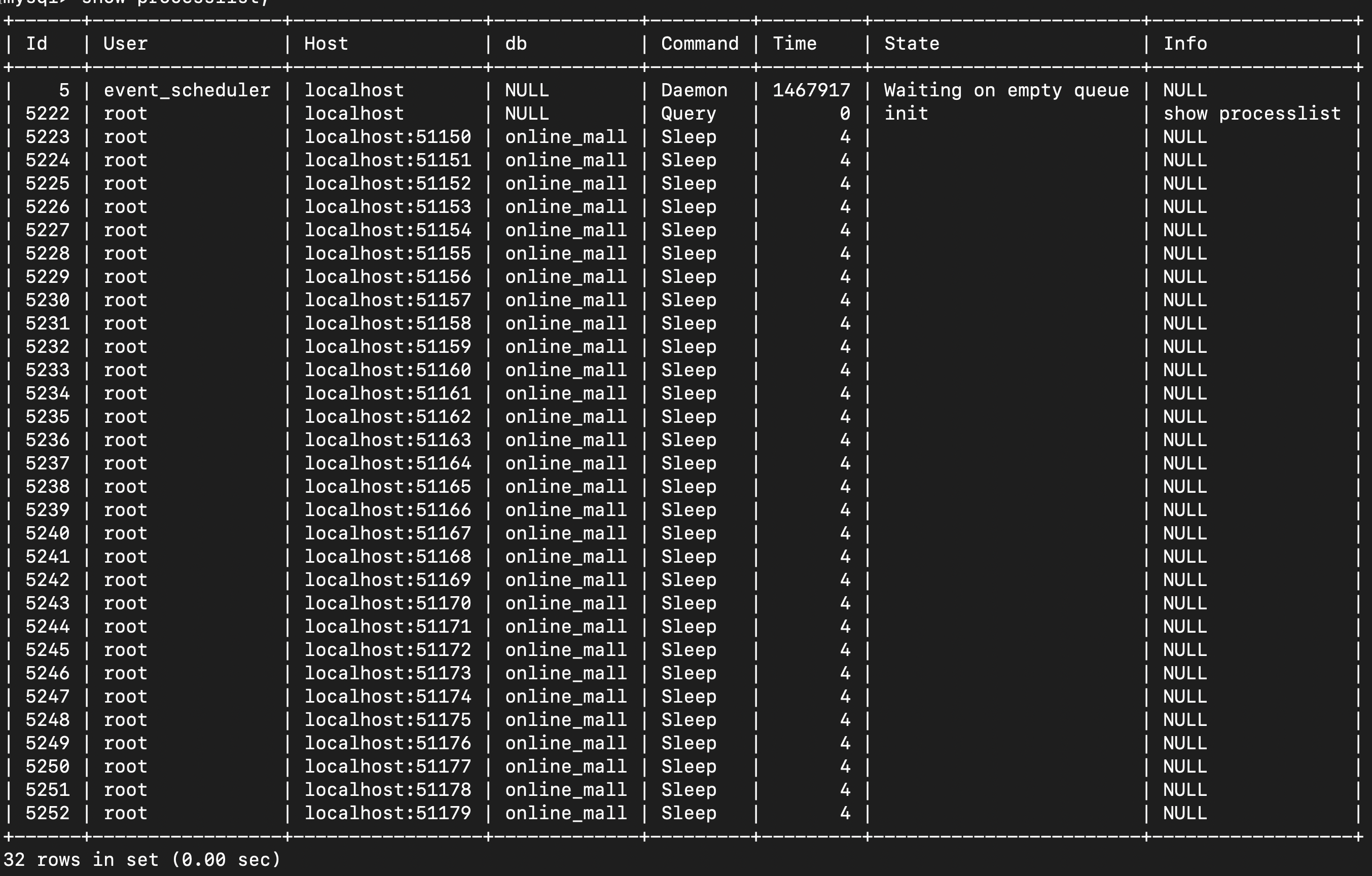Select process Id 5245
1372x876 pixels.
point(47,651)
